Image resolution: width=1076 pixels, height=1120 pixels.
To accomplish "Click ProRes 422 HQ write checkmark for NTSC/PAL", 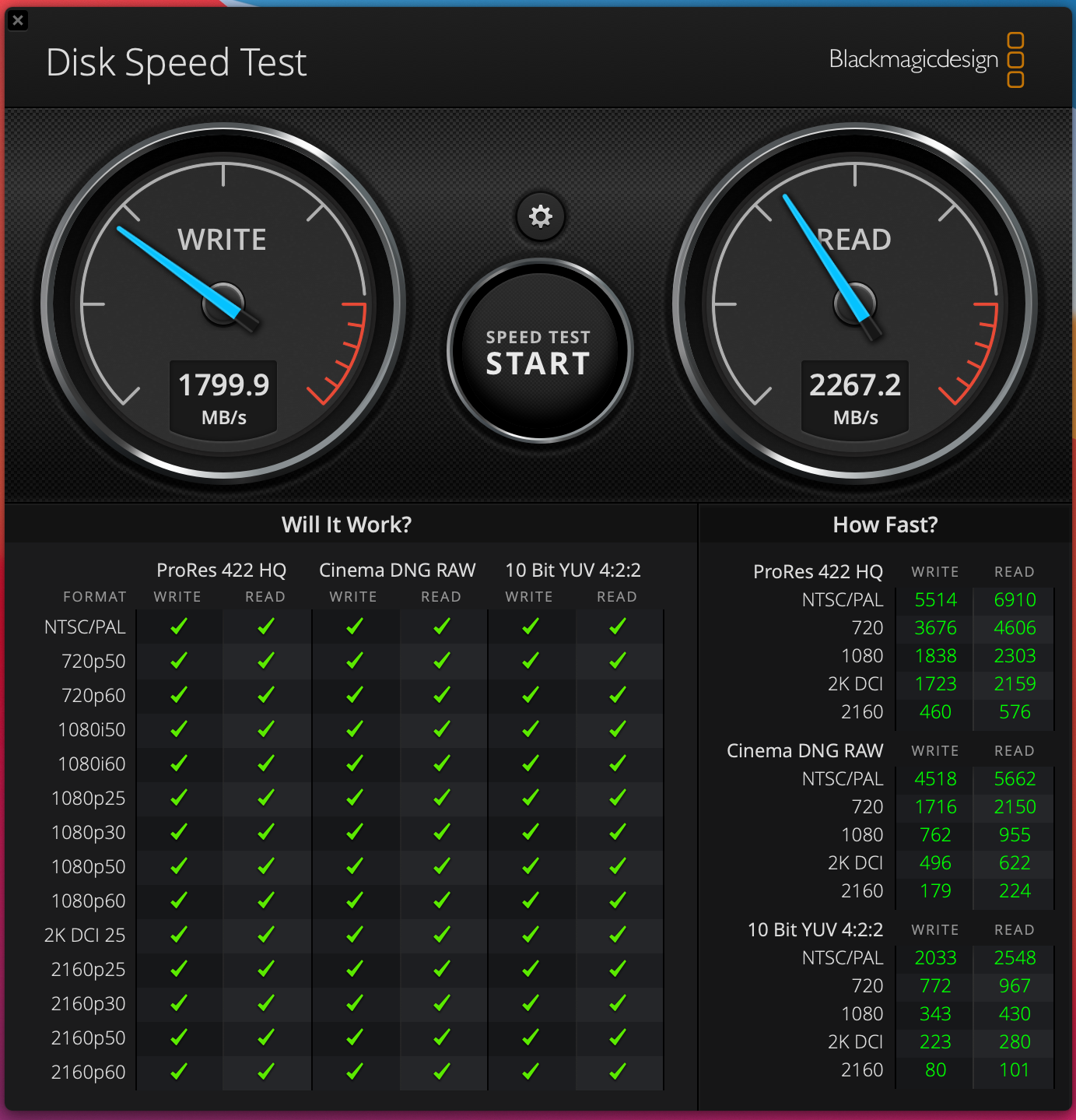I will click(179, 627).
